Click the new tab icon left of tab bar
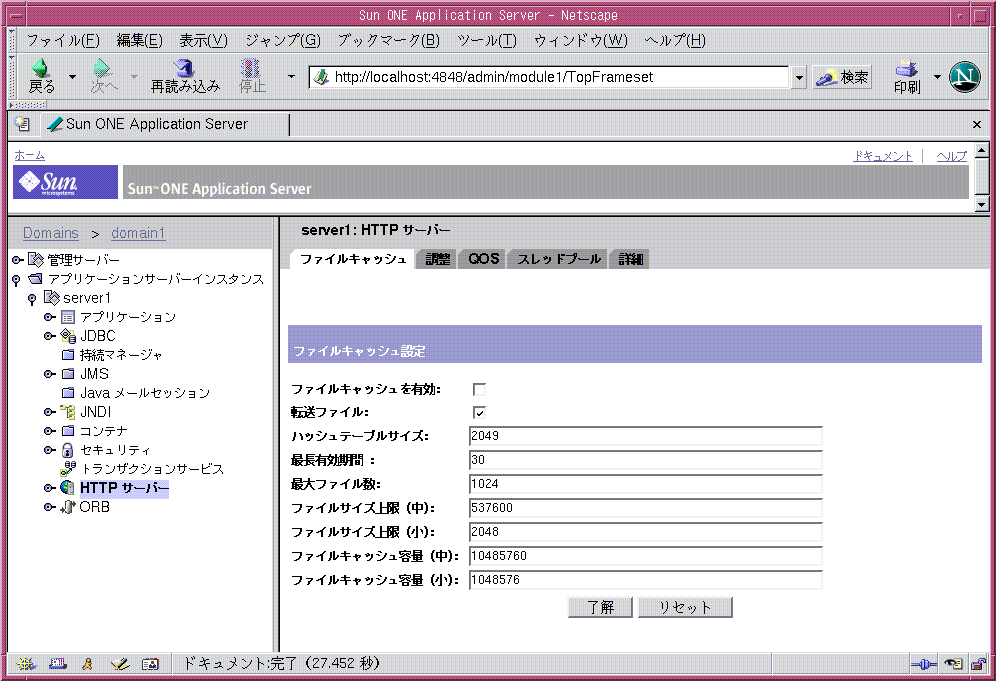Image resolution: width=996 pixels, height=681 pixels. coord(22,123)
